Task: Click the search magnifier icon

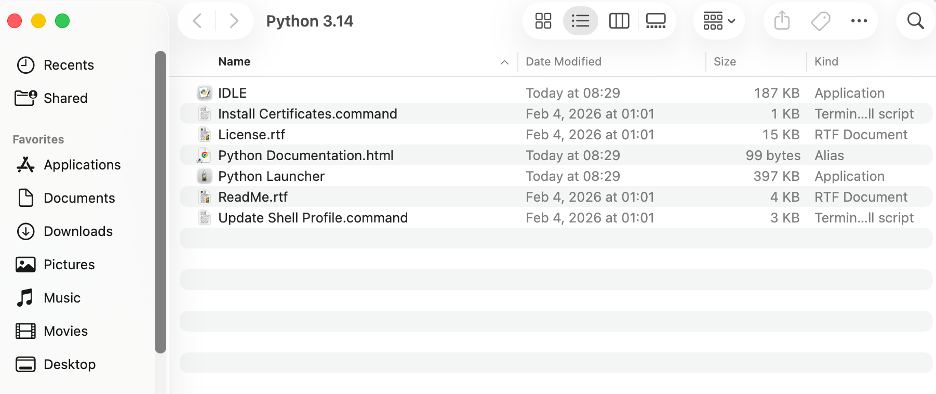Action: pos(915,21)
